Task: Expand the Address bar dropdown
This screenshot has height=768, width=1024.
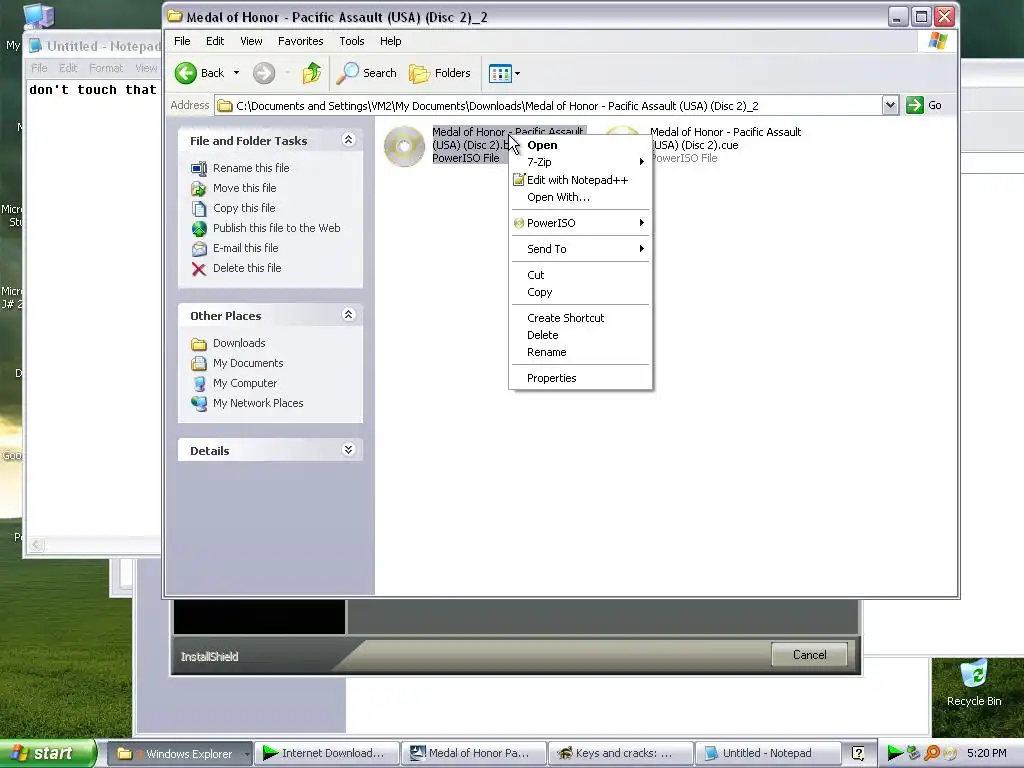Action: point(890,105)
